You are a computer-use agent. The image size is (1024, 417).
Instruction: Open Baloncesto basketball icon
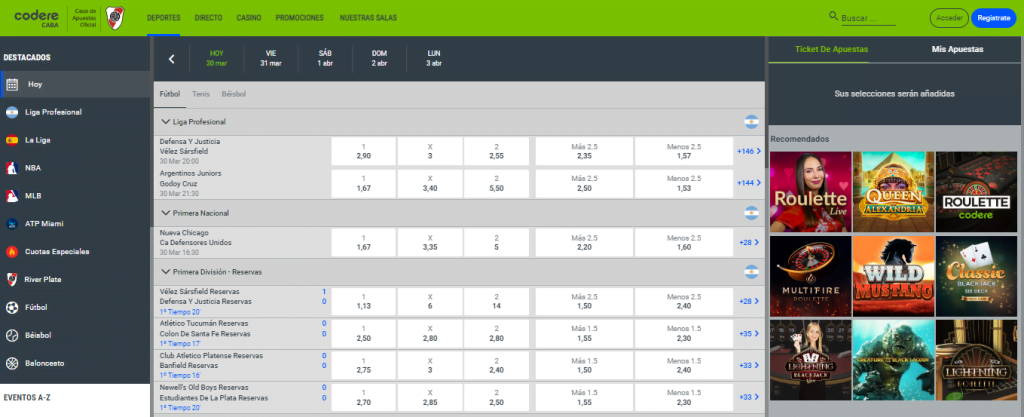tap(12, 363)
